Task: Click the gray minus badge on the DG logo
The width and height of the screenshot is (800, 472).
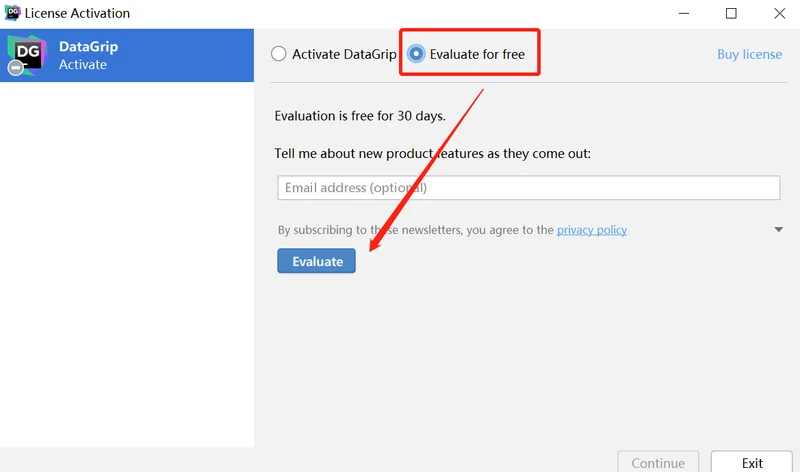Action: (x=16, y=67)
